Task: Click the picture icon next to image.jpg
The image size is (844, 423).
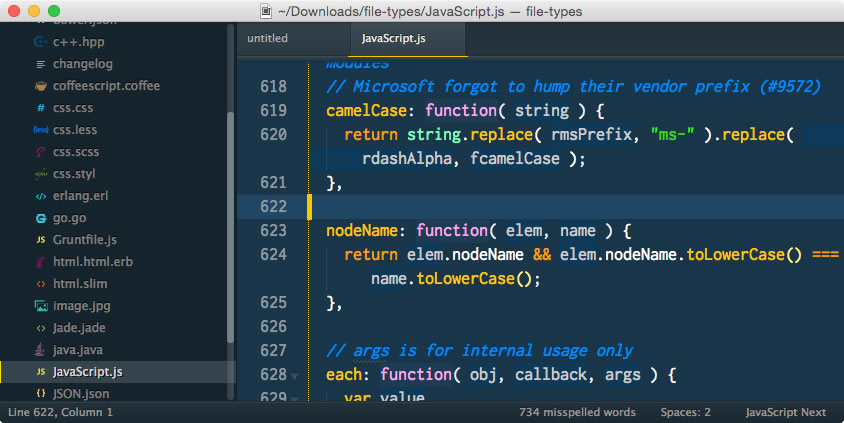Action: 41,306
